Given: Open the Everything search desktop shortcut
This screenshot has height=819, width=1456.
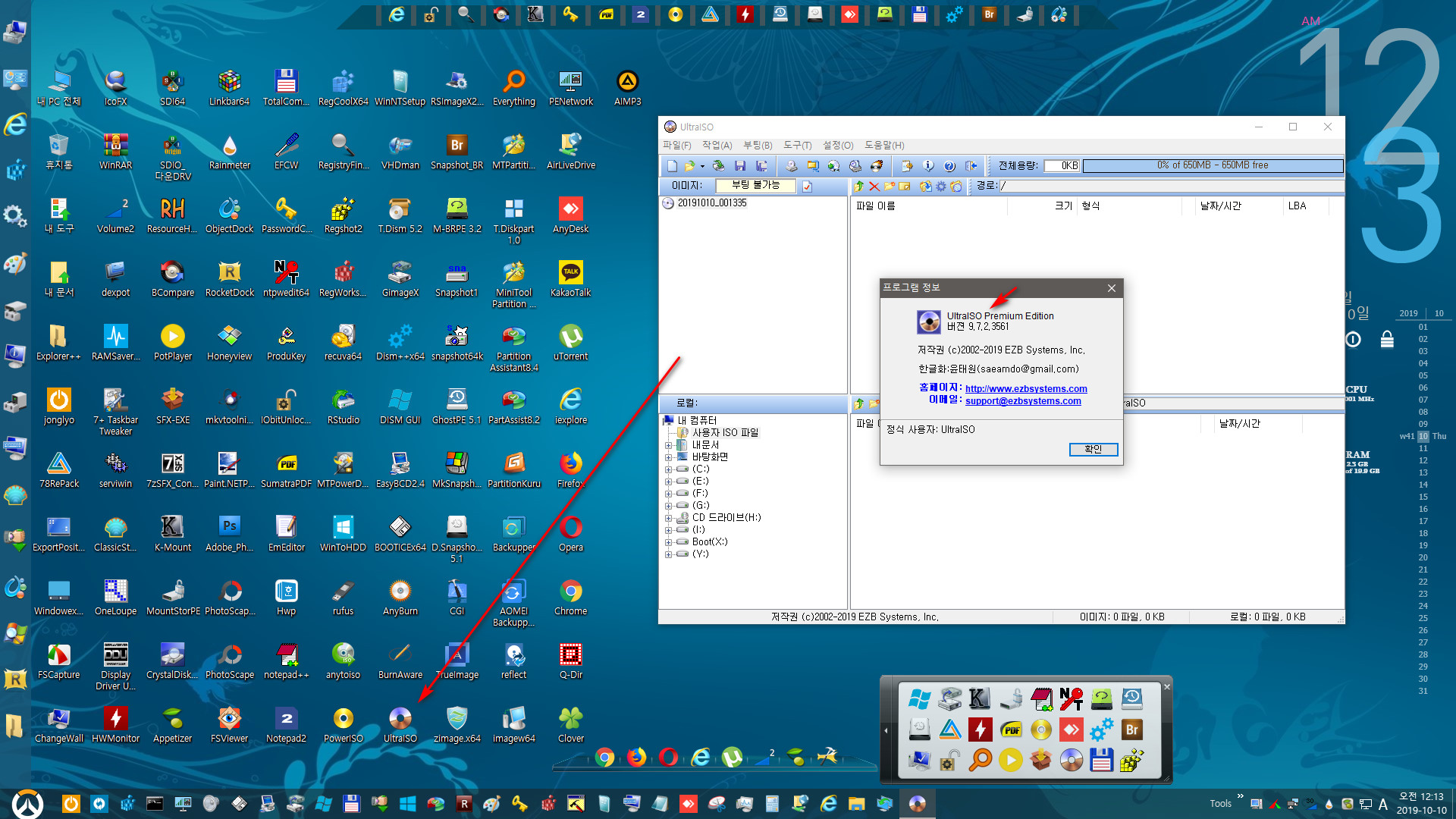Looking at the screenshot, I should [x=513, y=87].
